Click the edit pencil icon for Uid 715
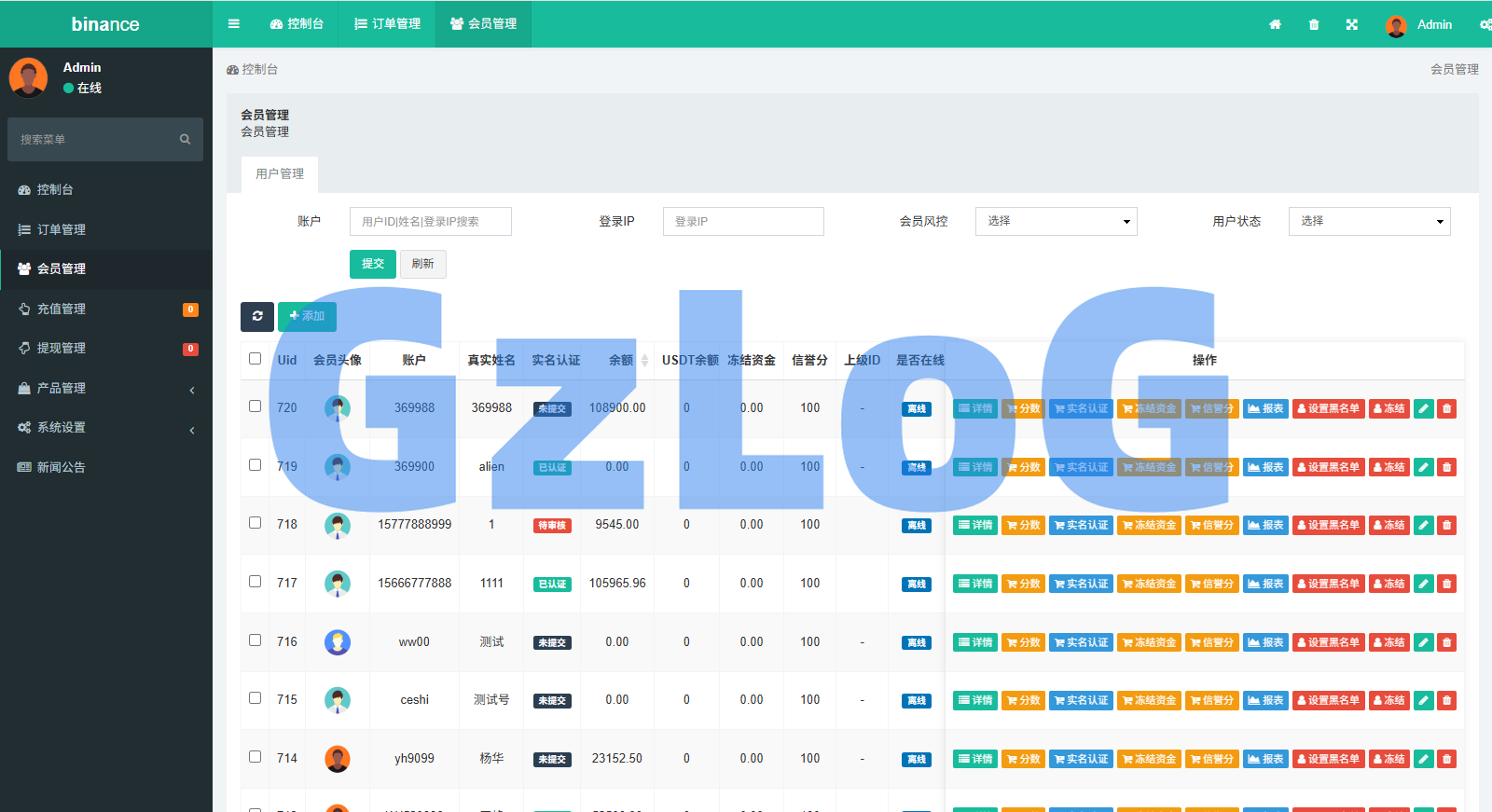 [x=1424, y=700]
